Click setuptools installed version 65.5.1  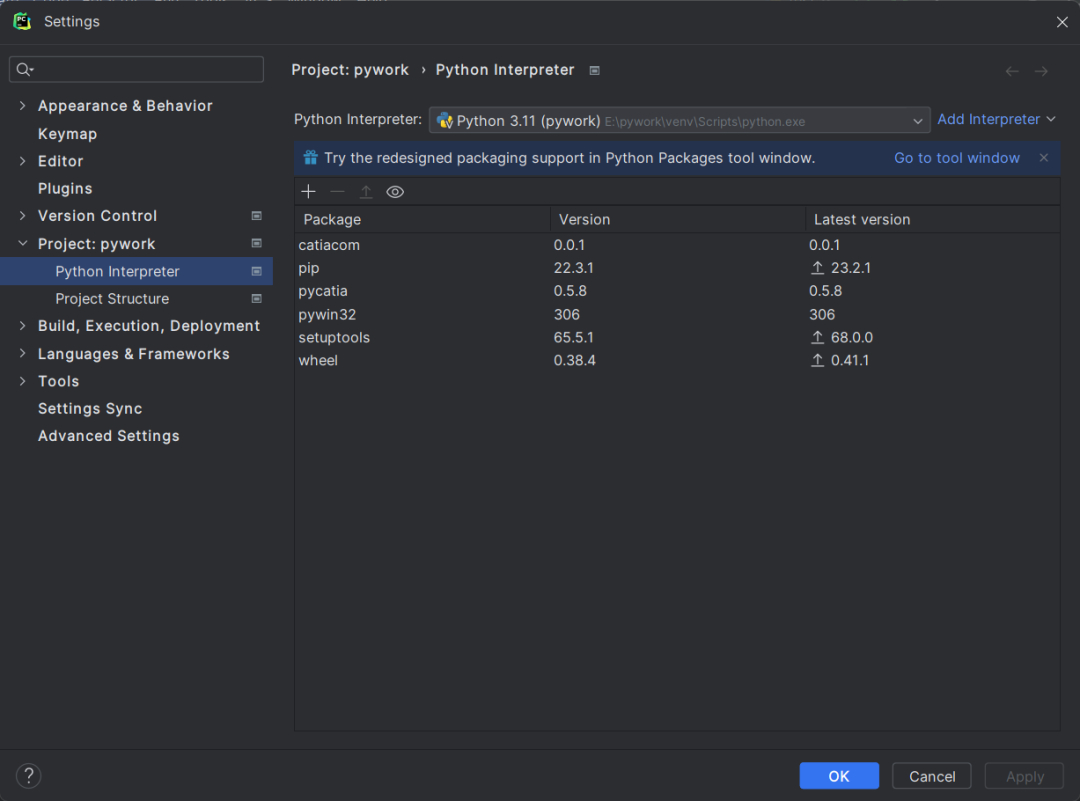coord(574,337)
